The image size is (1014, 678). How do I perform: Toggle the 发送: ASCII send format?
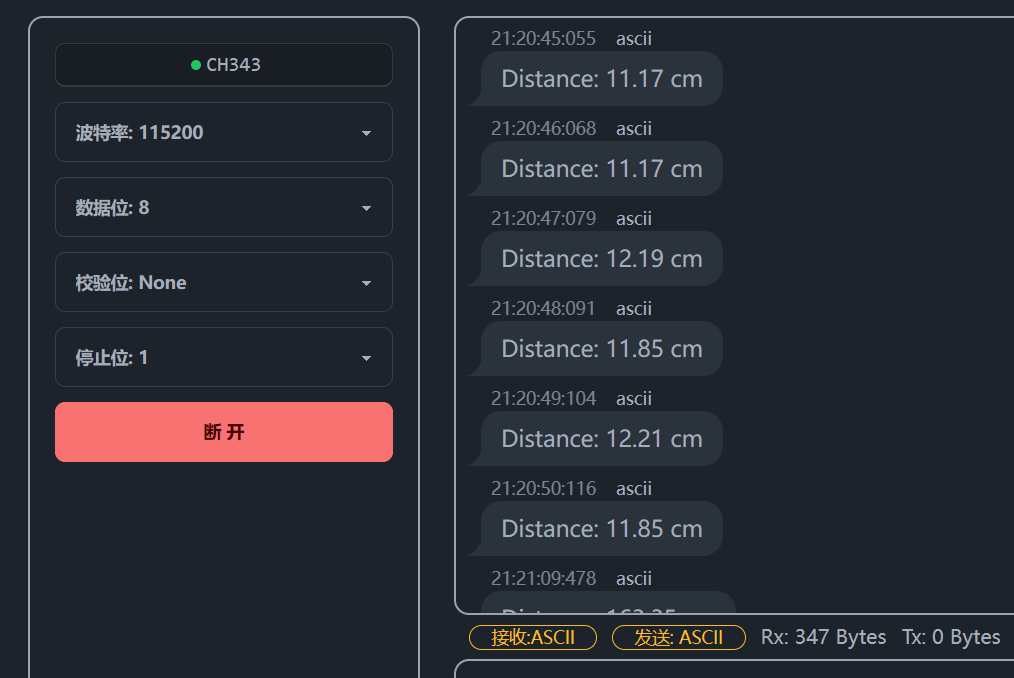(679, 637)
